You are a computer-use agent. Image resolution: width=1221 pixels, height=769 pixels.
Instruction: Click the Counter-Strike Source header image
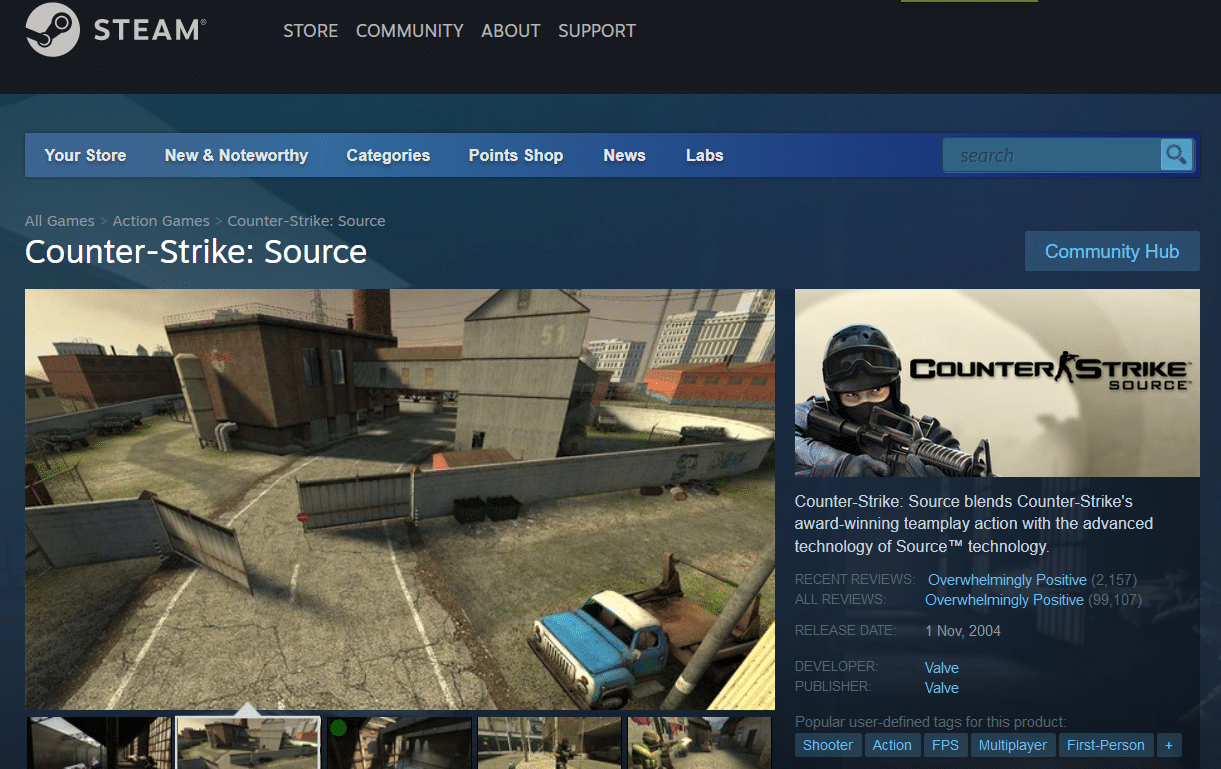(997, 383)
